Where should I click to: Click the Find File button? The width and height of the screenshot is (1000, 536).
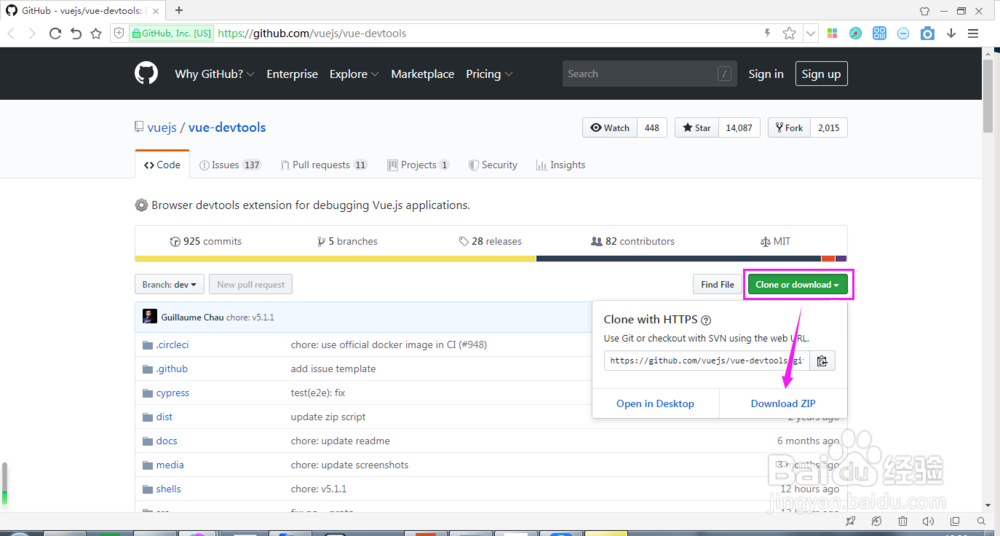tap(717, 285)
